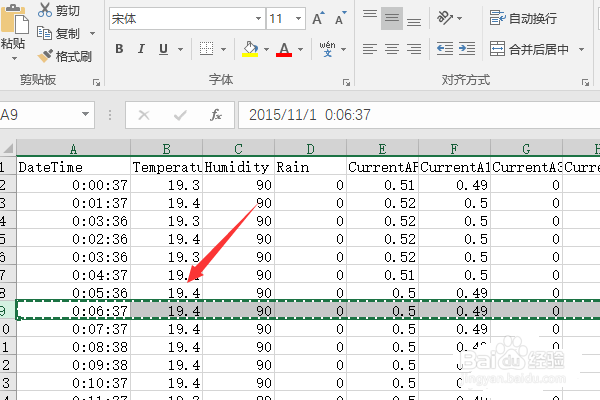Image resolution: width=600 pixels, height=400 pixels.
Task: Open the Clipboard (剪贴板) dialog launcher
Action: tap(96, 82)
